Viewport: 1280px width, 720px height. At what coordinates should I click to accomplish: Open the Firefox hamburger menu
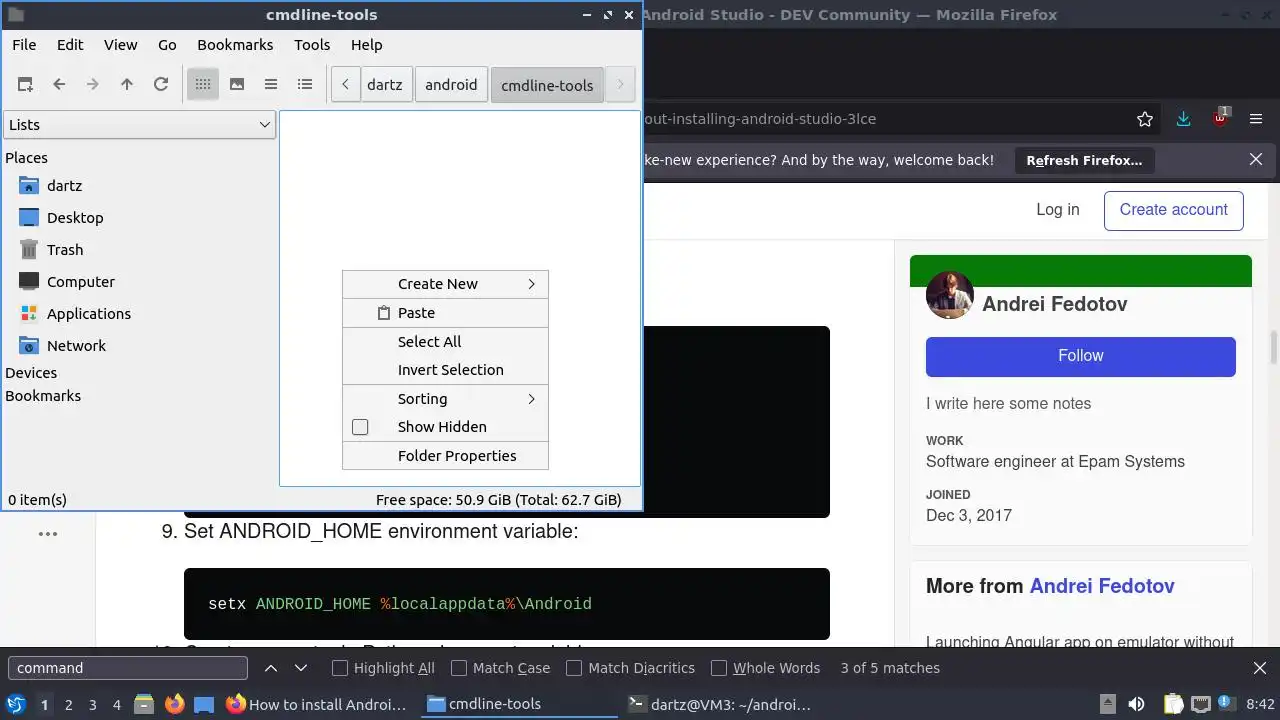pos(1256,119)
